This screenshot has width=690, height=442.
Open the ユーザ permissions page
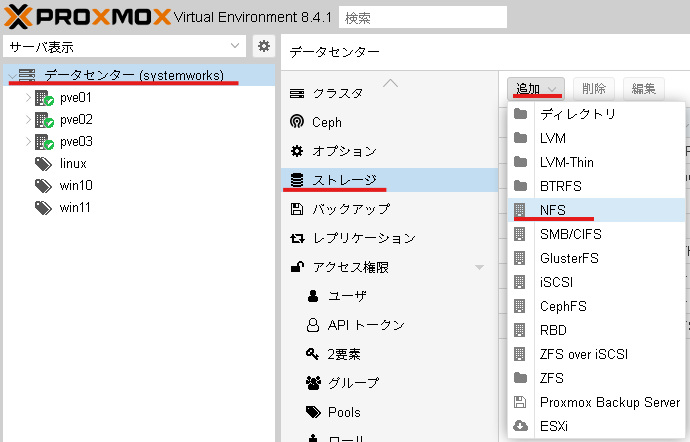(x=389, y=296)
